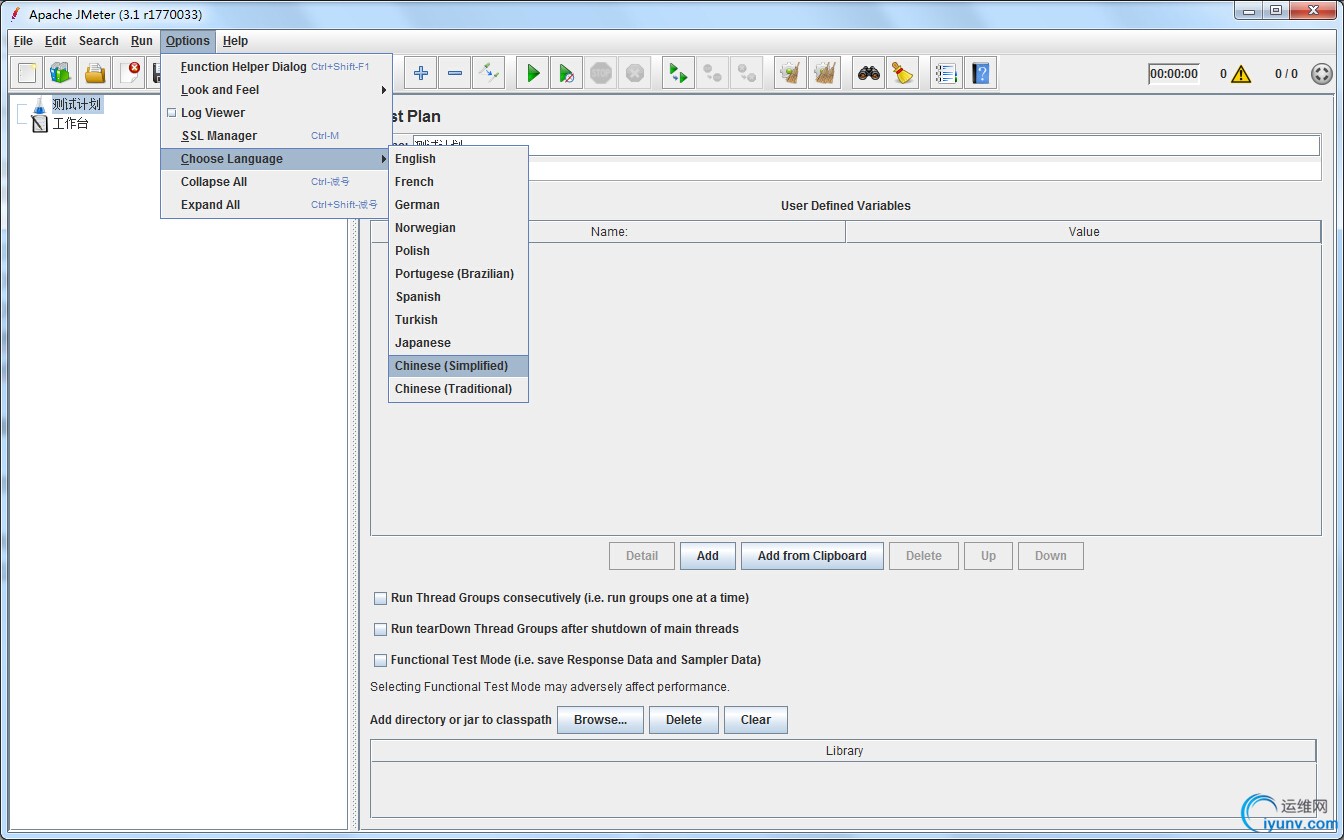Open the File menu
Image resolution: width=1344 pixels, height=840 pixels.
pyautogui.click(x=23, y=41)
